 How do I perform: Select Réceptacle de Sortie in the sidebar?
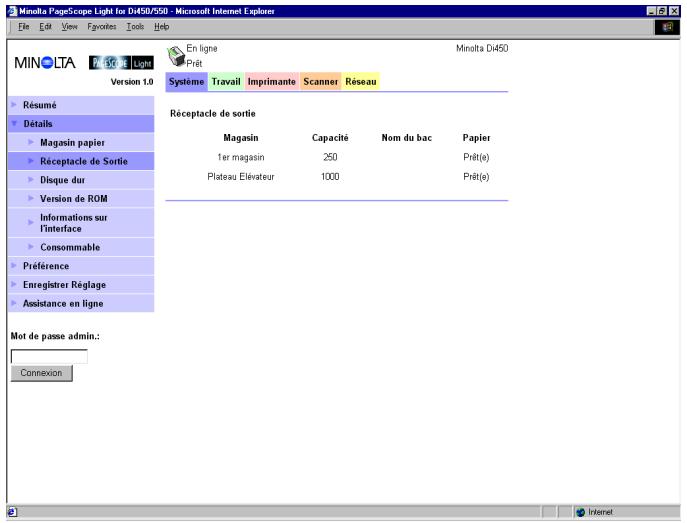[x=84, y=161]
